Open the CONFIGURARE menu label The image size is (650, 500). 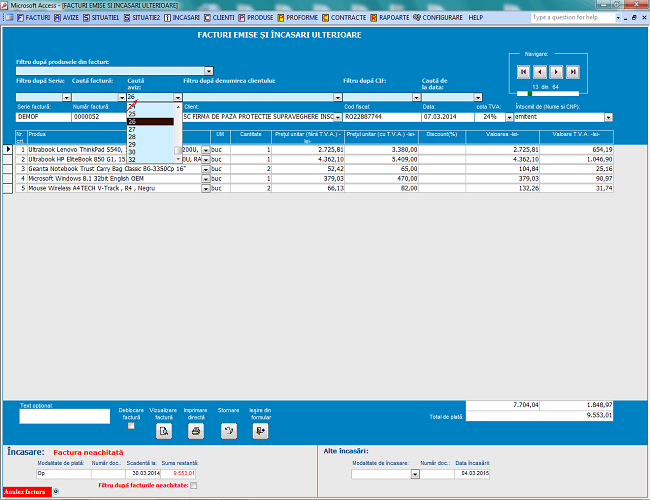pyautogui.click(x=442, y=18)
